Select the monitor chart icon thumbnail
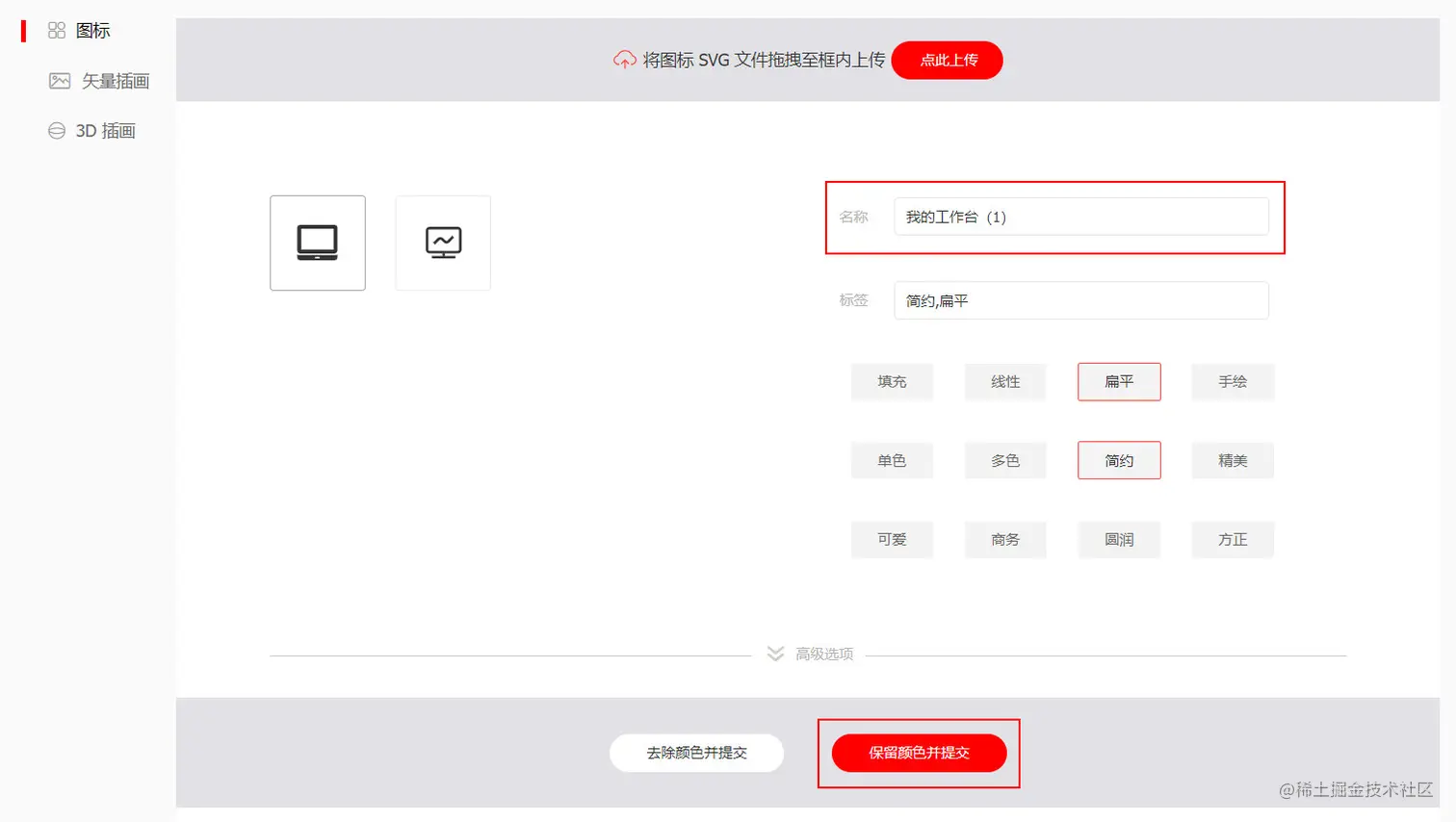The width and height of the screenshot is (1456, 822). pos(443,243)
